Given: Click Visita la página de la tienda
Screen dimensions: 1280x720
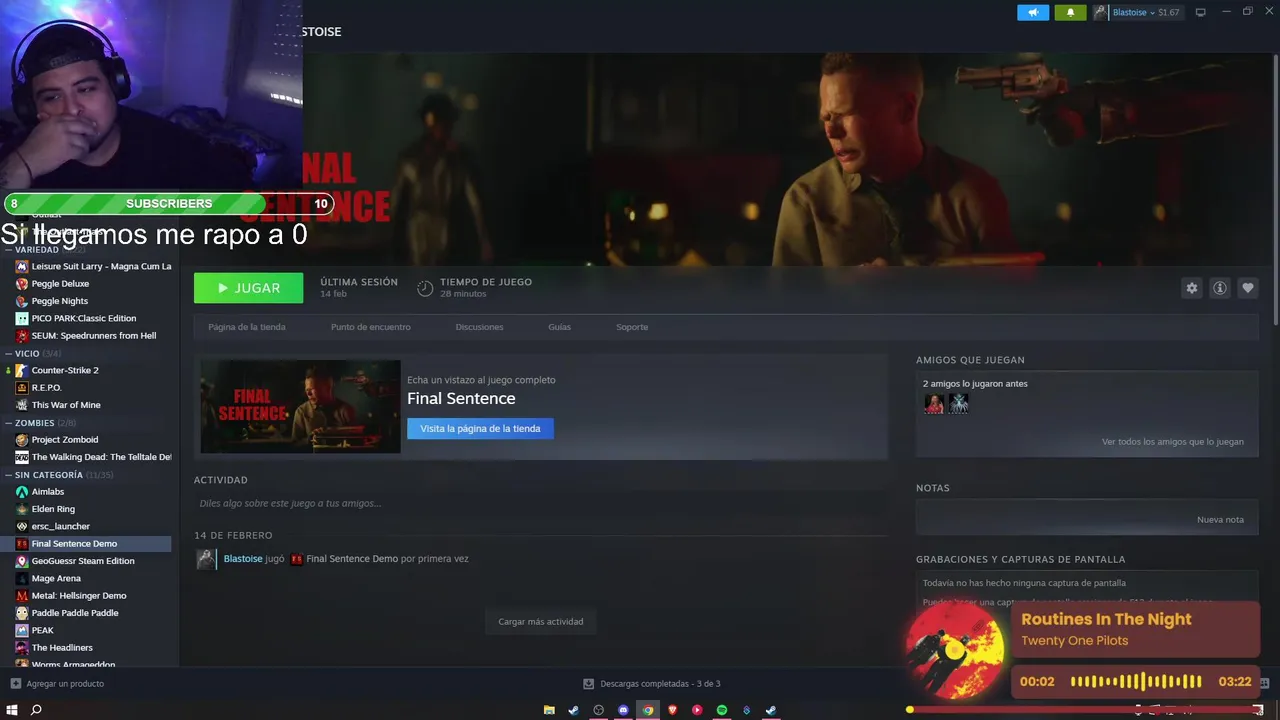Looking at the screenshot, I should click(x=480, y=428).
